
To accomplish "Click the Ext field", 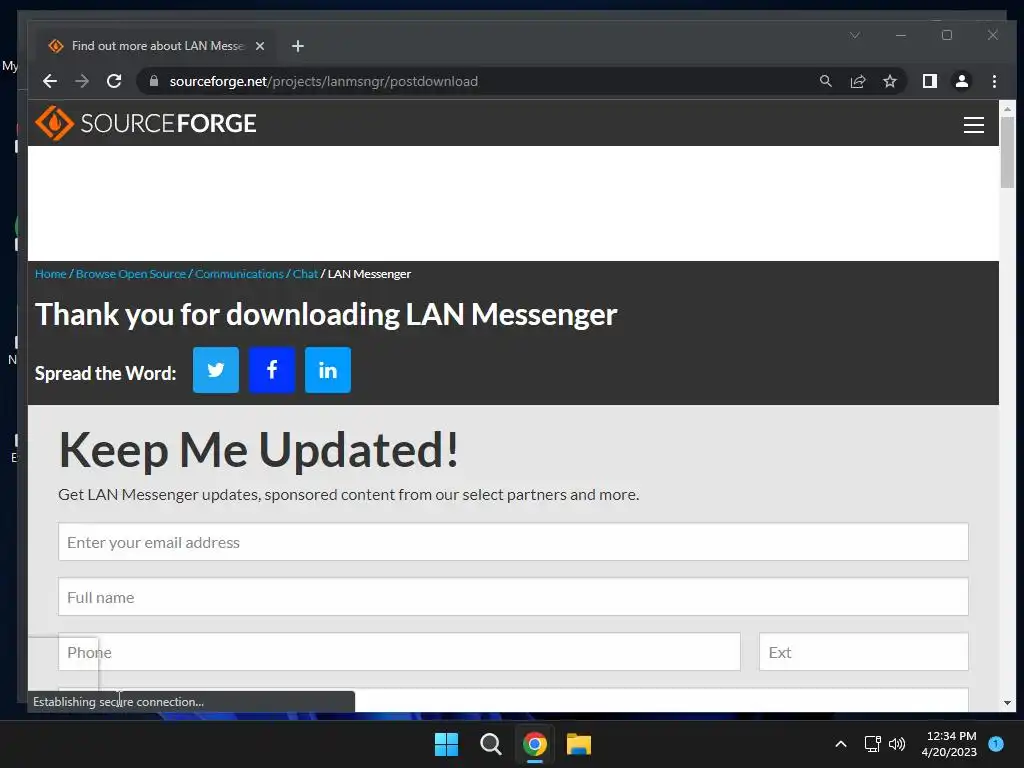I will 863,652.
